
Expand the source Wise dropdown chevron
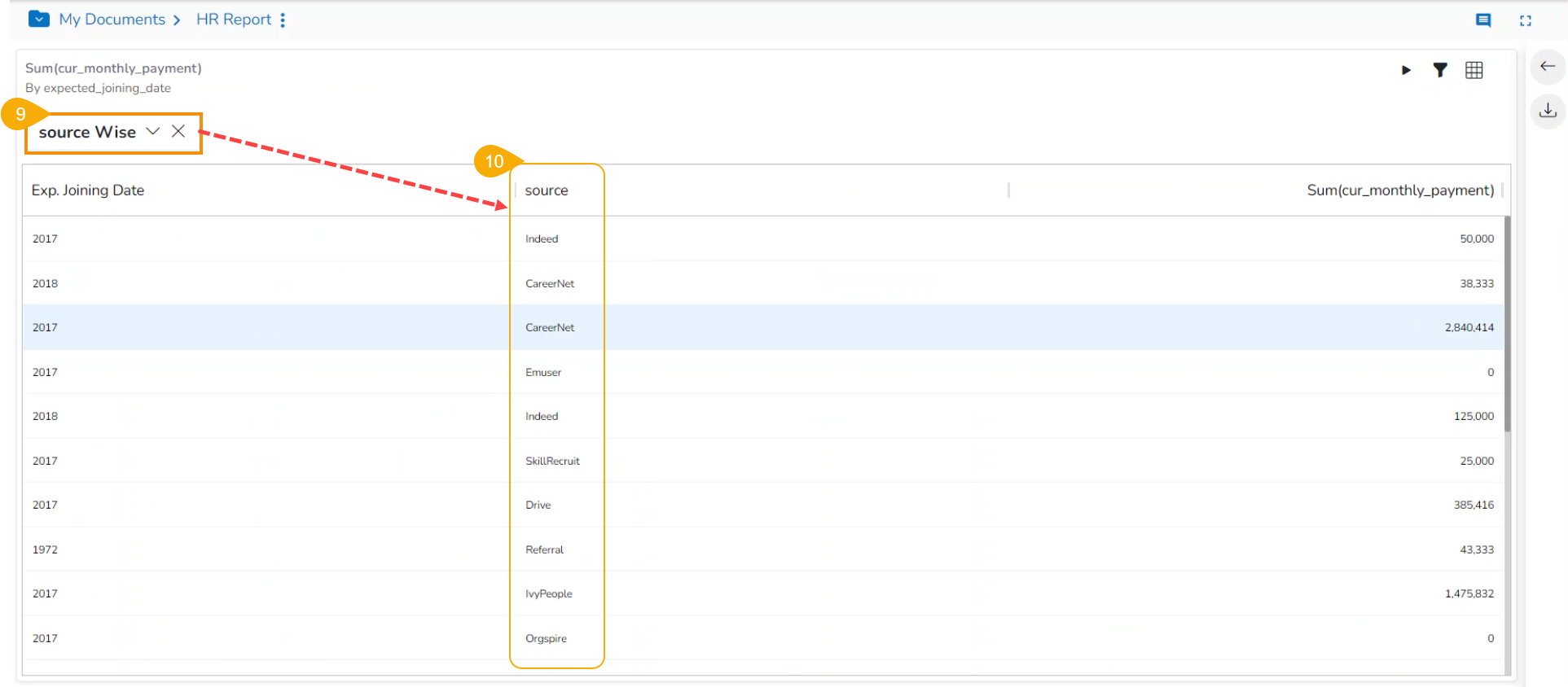click(152, 132)
